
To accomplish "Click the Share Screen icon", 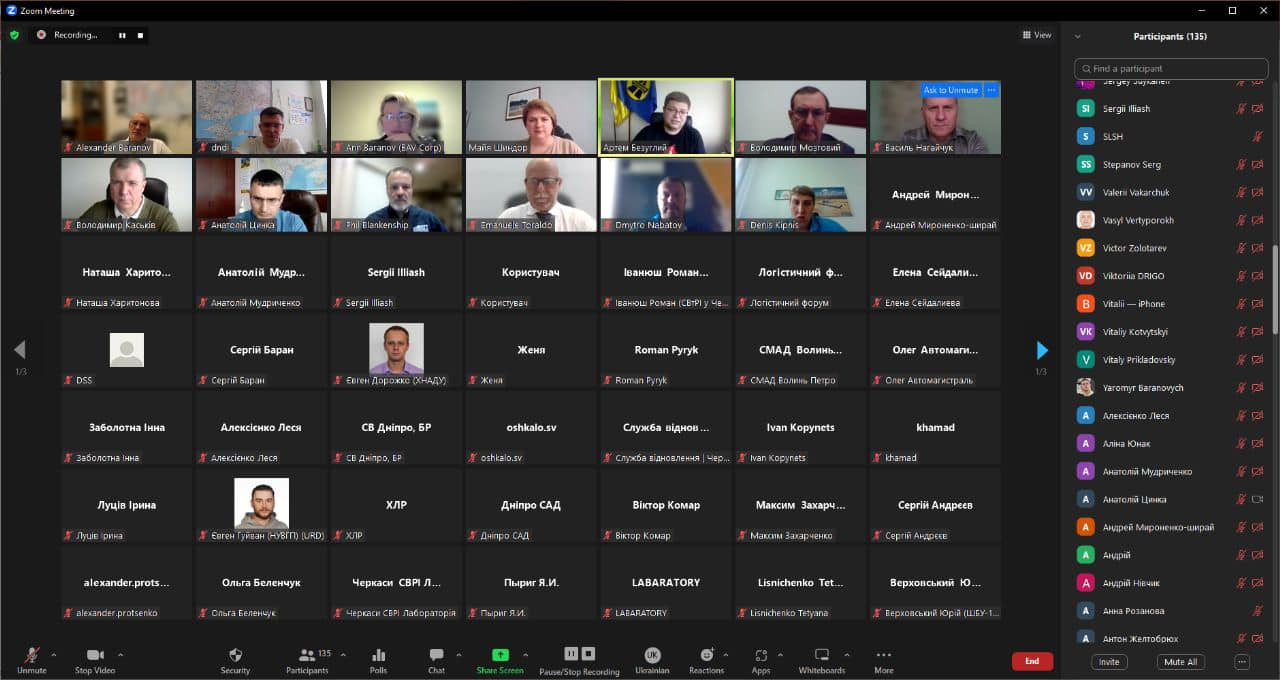I will 500,655.
